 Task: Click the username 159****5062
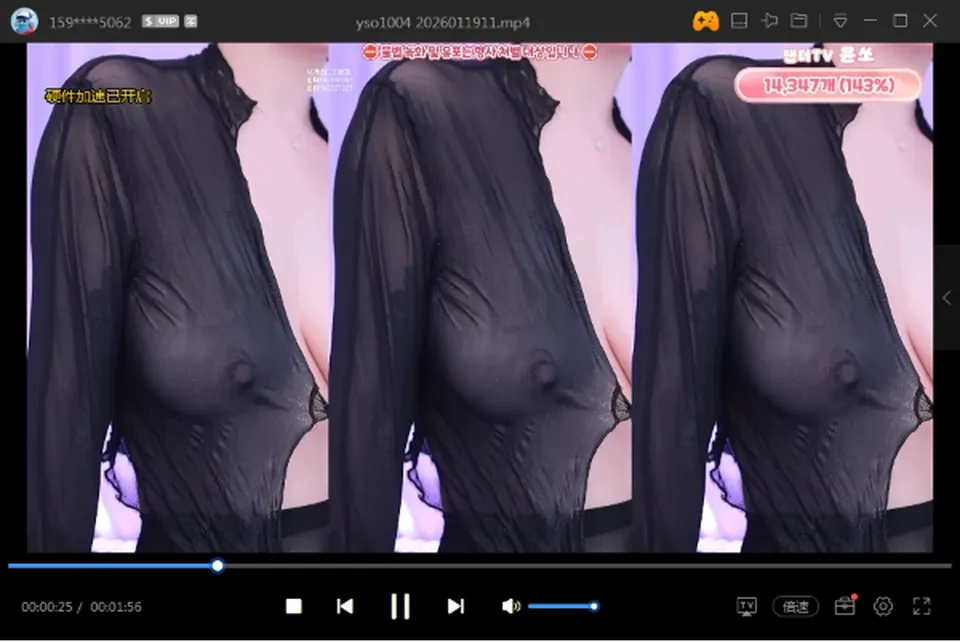90,23
